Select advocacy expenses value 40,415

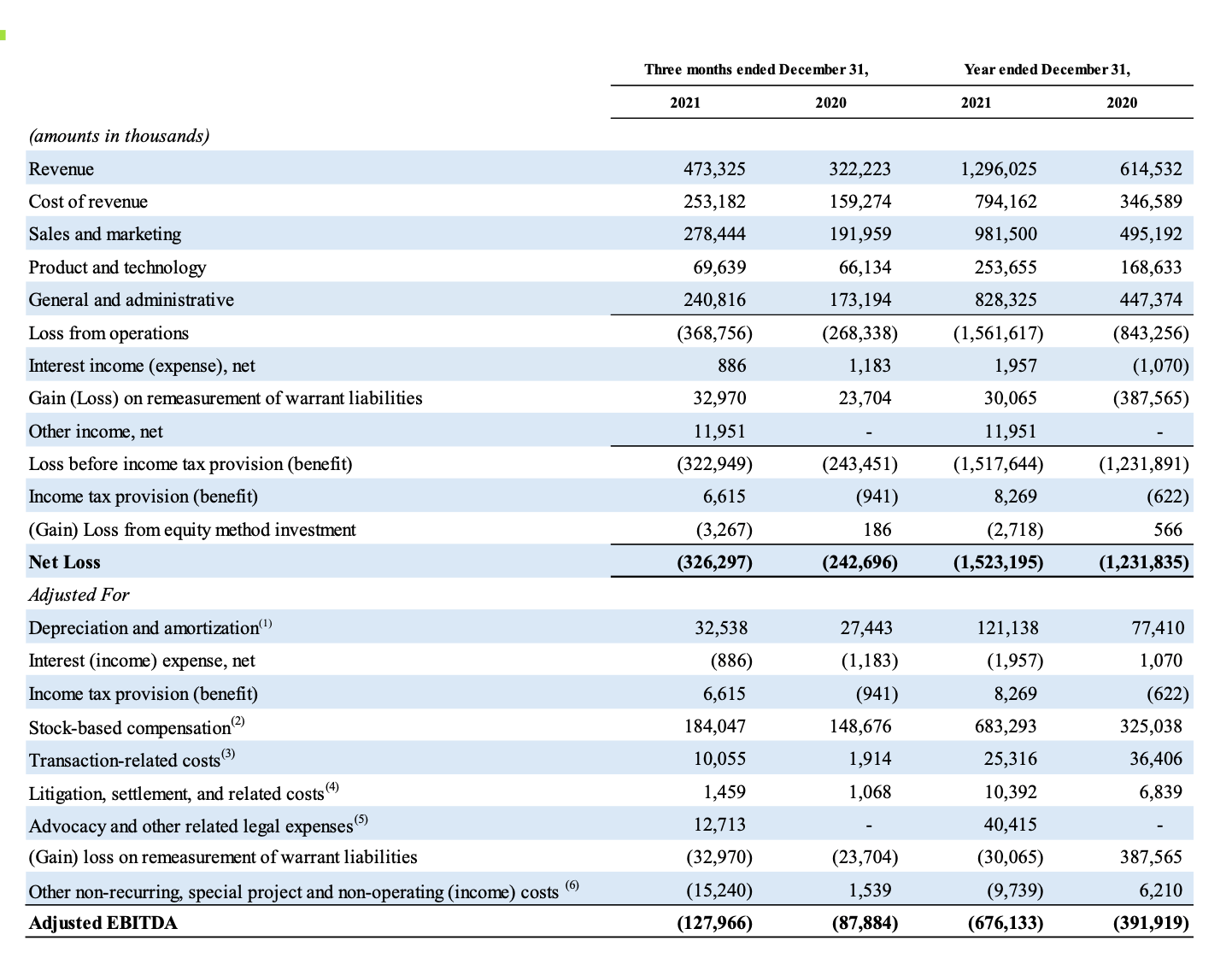(1010, 825)
